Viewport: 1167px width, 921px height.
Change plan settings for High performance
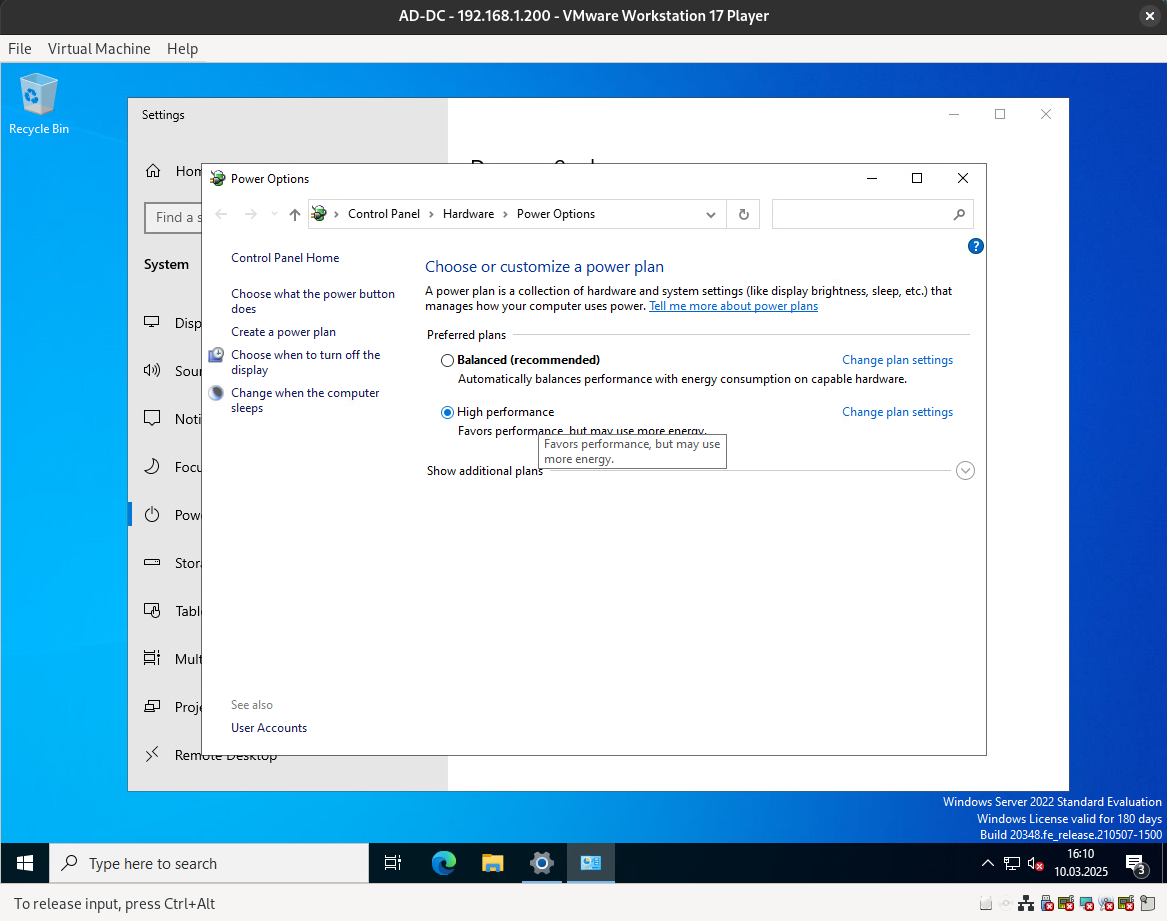point(897,412)
